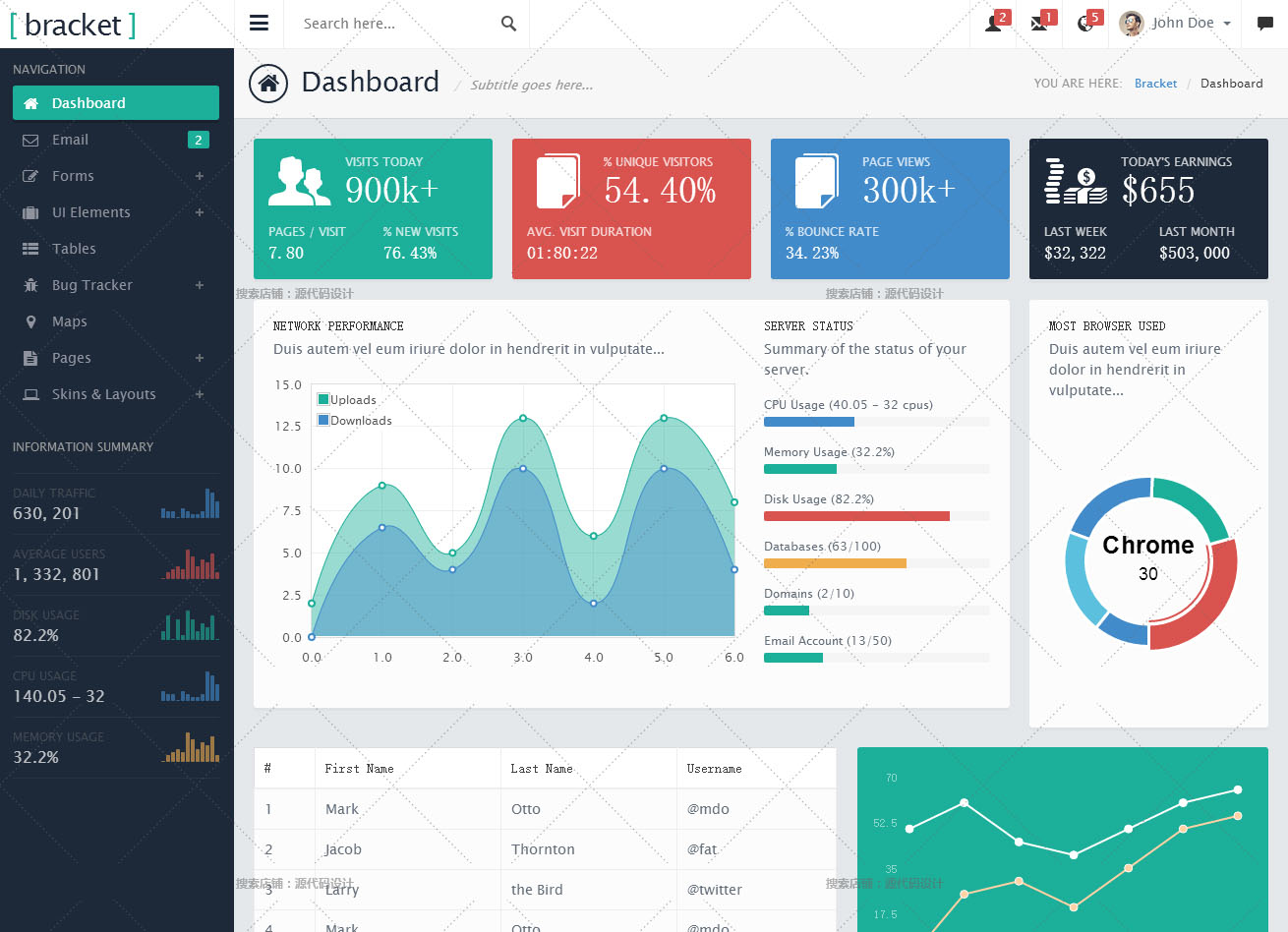Viewport: 1288px width, 932px height.
Task: Click the Search here input field
Action: tap(393, 24)
